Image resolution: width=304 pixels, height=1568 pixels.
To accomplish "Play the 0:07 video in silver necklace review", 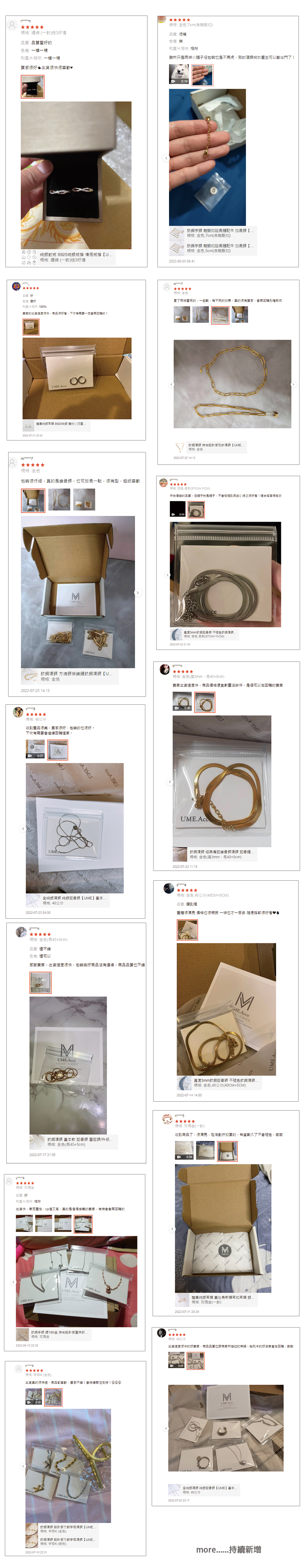I will tap(35, 749).
